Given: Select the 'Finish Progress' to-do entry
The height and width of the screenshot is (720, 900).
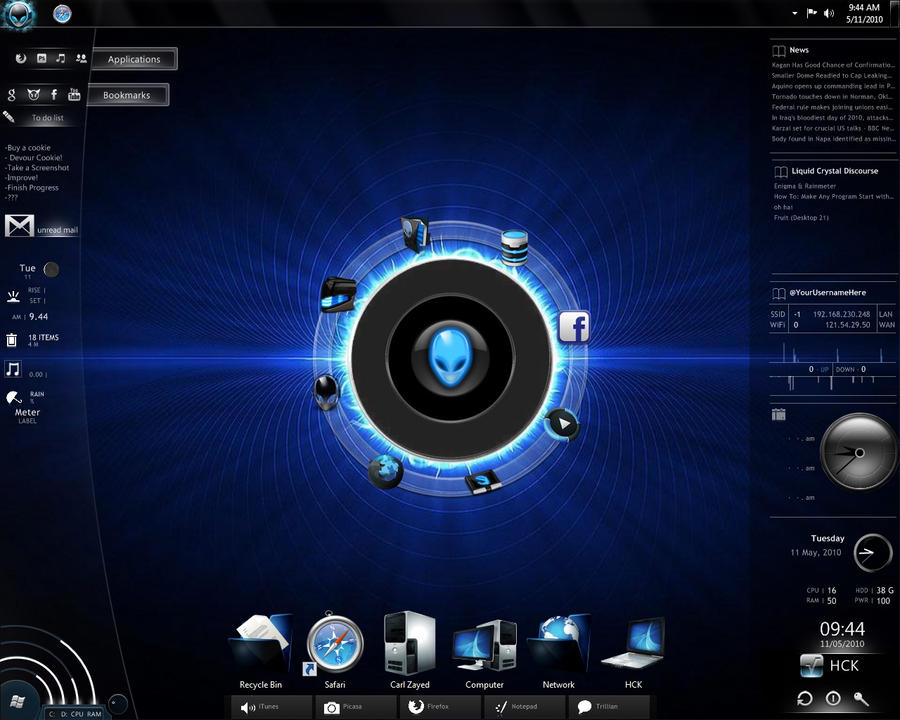Looking at the screenshot, I should pyautogui.click(x=32, y=187).
